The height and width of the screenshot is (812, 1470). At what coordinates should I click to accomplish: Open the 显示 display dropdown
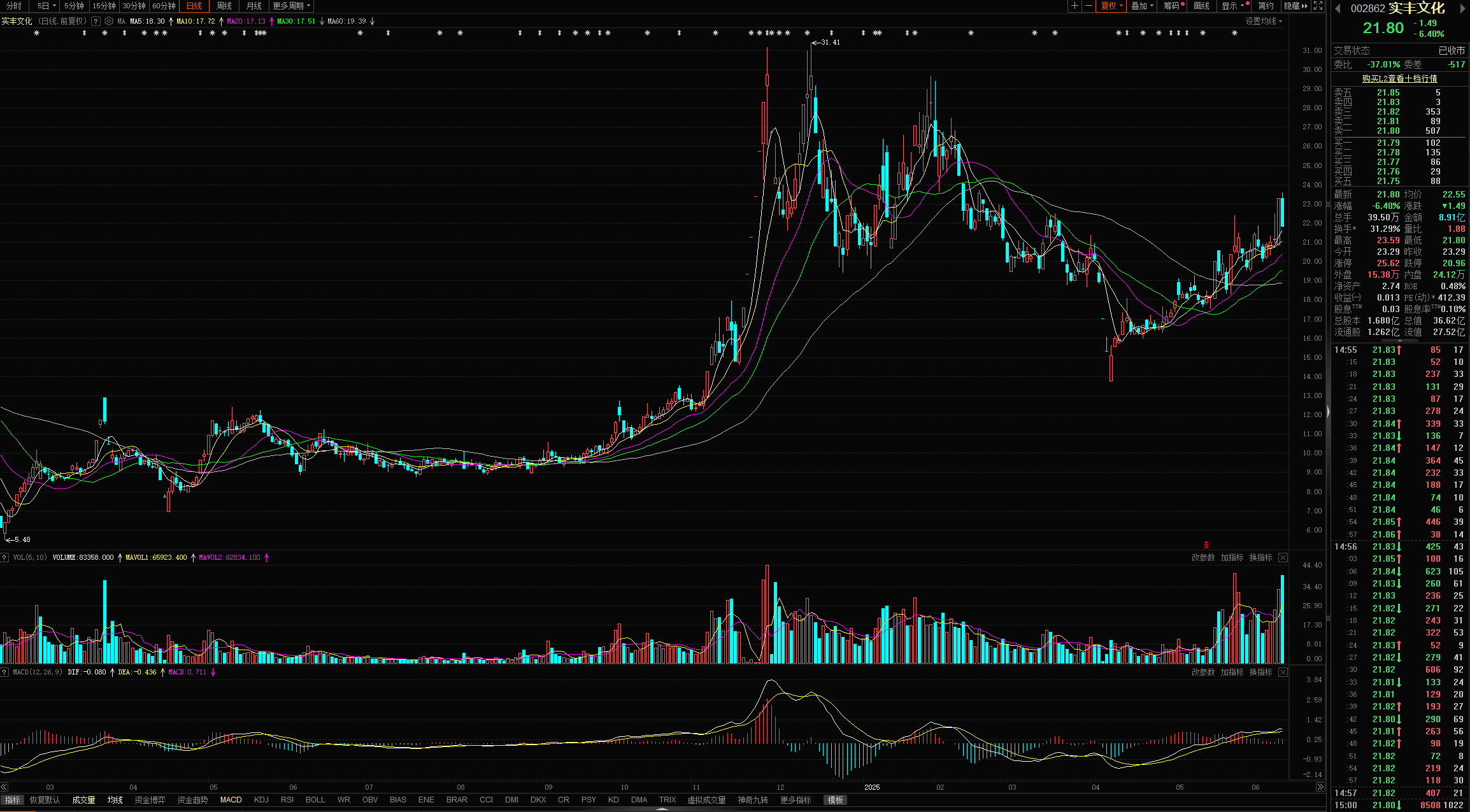pyautogui.click(x=1232, y=6)
